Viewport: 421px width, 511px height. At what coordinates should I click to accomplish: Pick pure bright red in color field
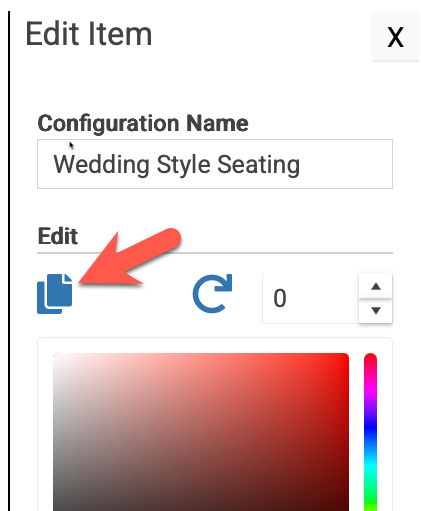pos(345,357)
